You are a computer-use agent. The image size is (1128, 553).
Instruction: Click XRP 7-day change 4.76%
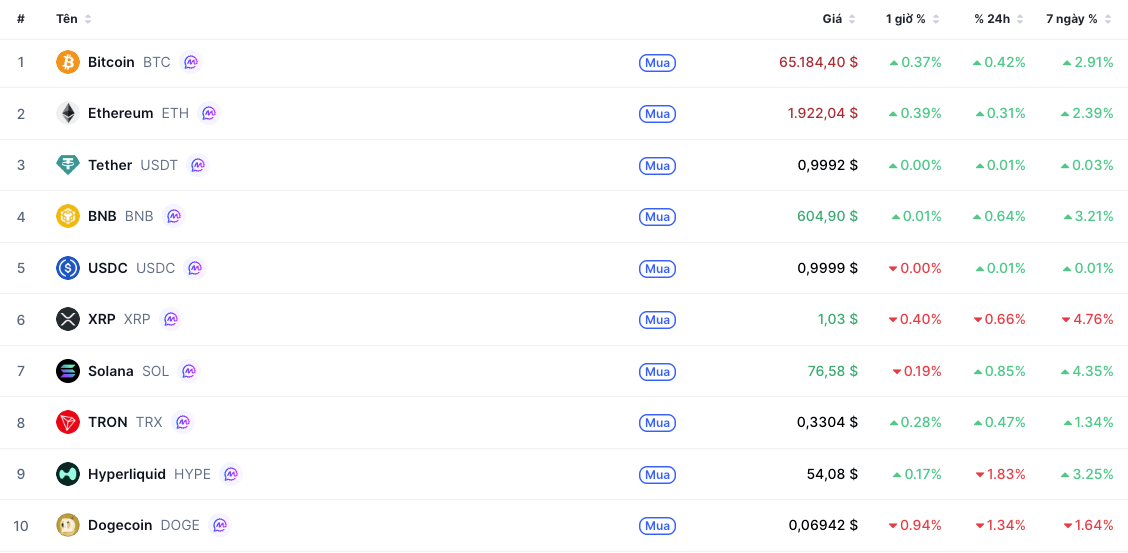1088,319
